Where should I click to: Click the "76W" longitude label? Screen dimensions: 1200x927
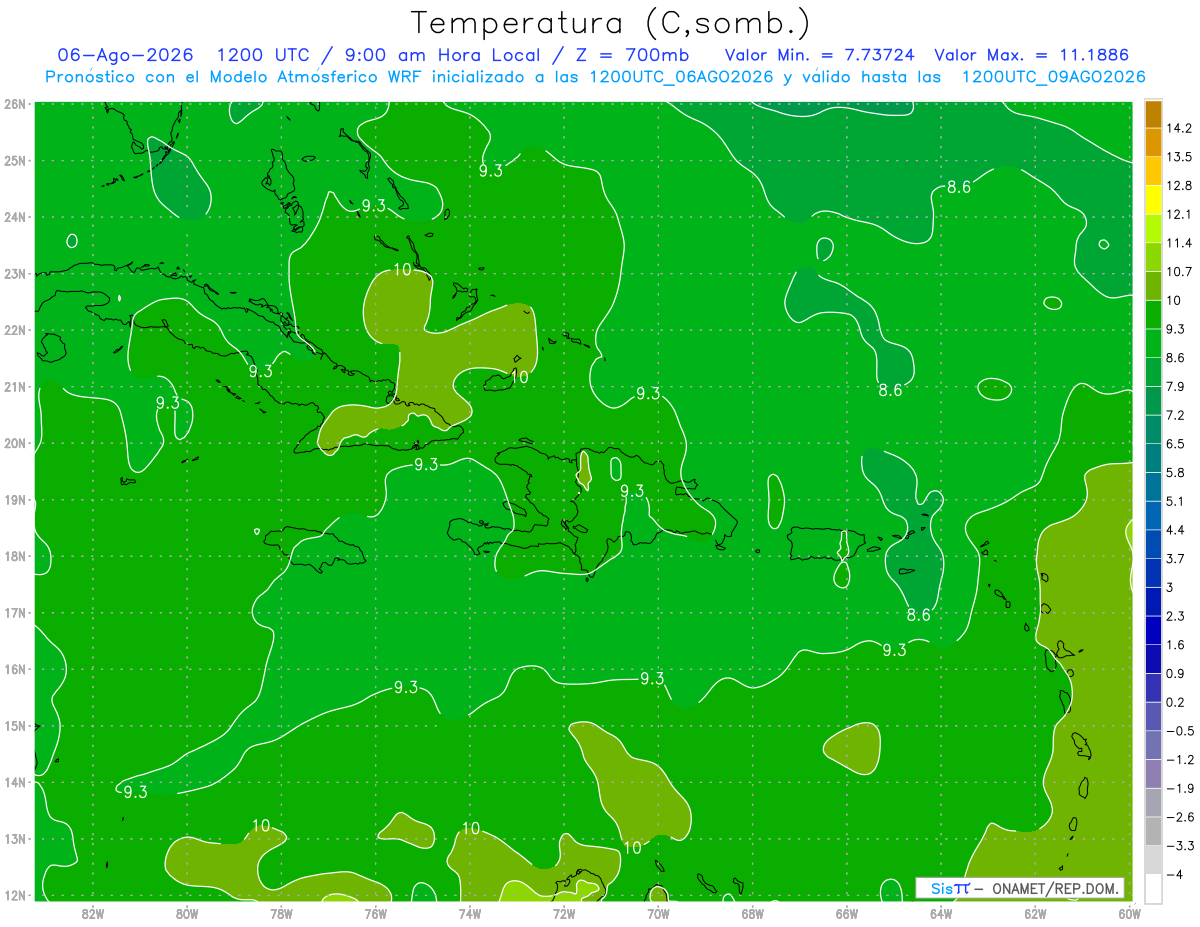[x=375, y=912]
